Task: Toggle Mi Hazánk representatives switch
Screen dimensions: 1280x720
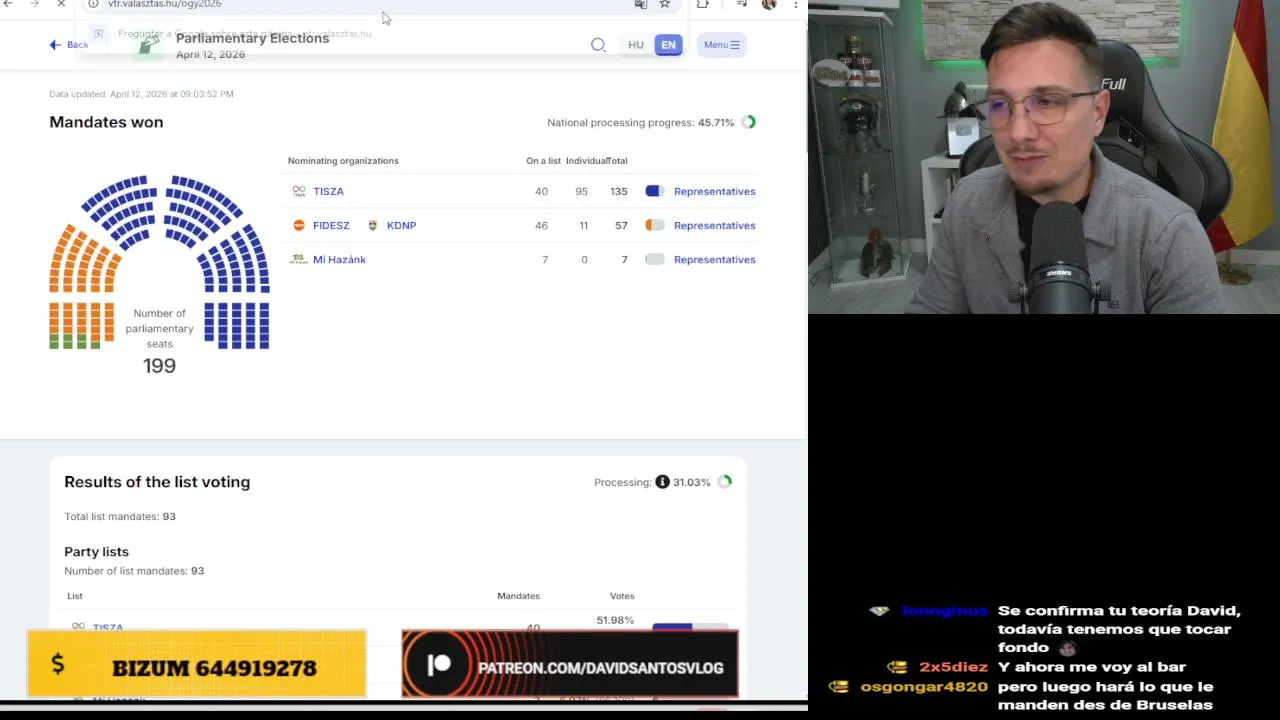Action: 654,259
